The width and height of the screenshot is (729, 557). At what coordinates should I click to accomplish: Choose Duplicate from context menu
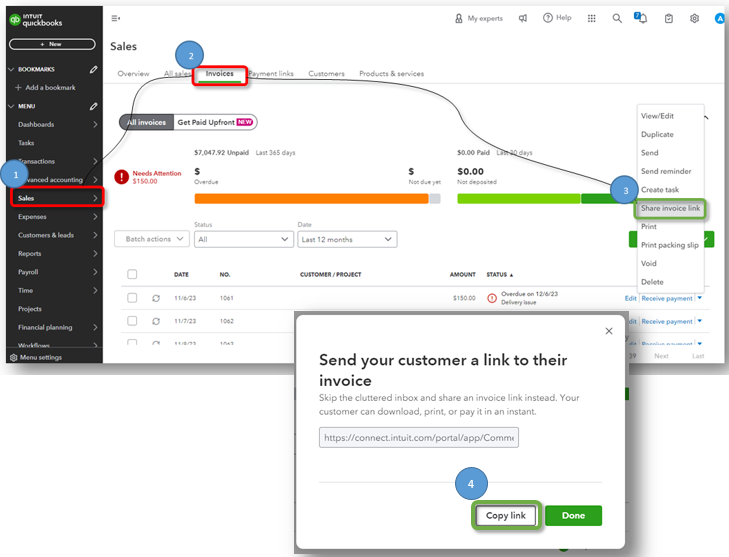pos(657,134)
